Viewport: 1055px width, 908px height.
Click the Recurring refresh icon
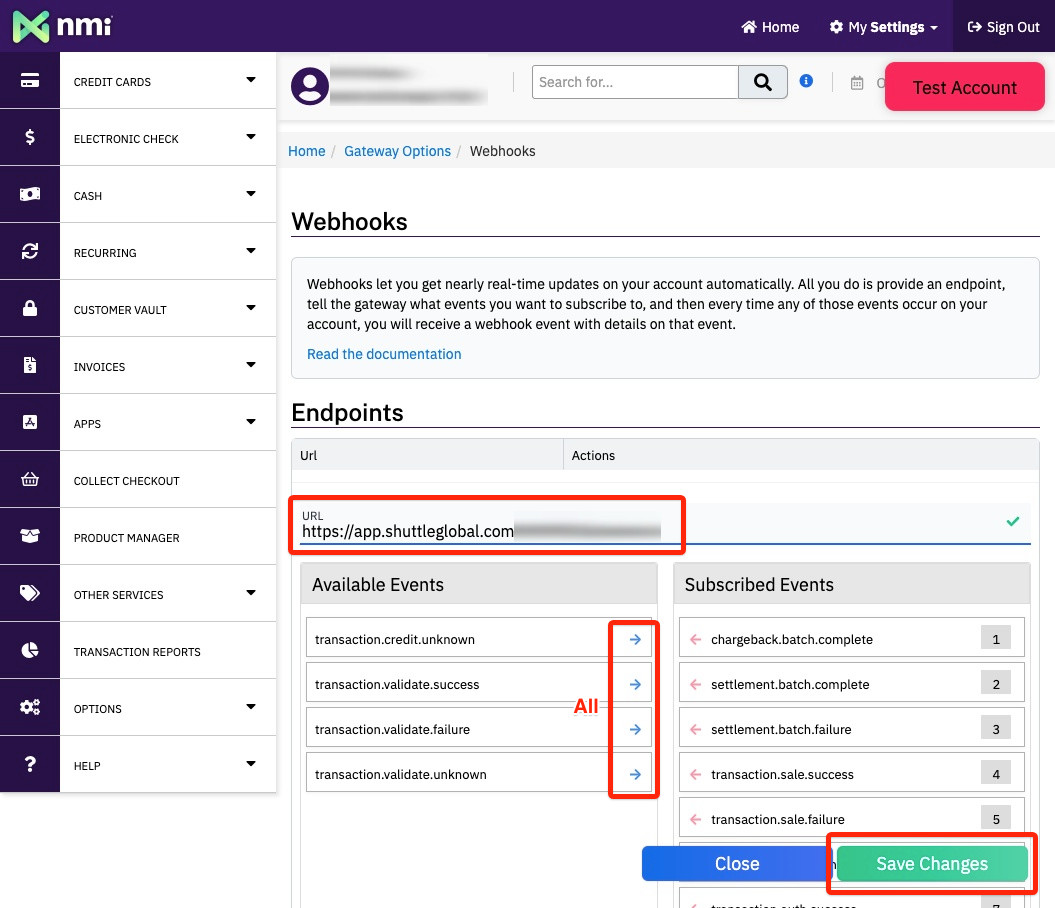[x=30, y=252]
